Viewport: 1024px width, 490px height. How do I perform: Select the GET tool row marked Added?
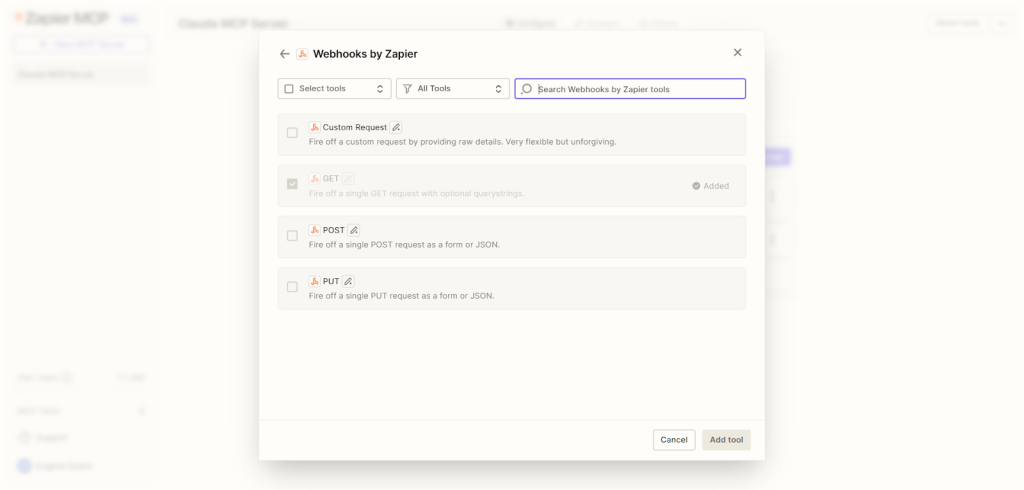coord(511,186)
